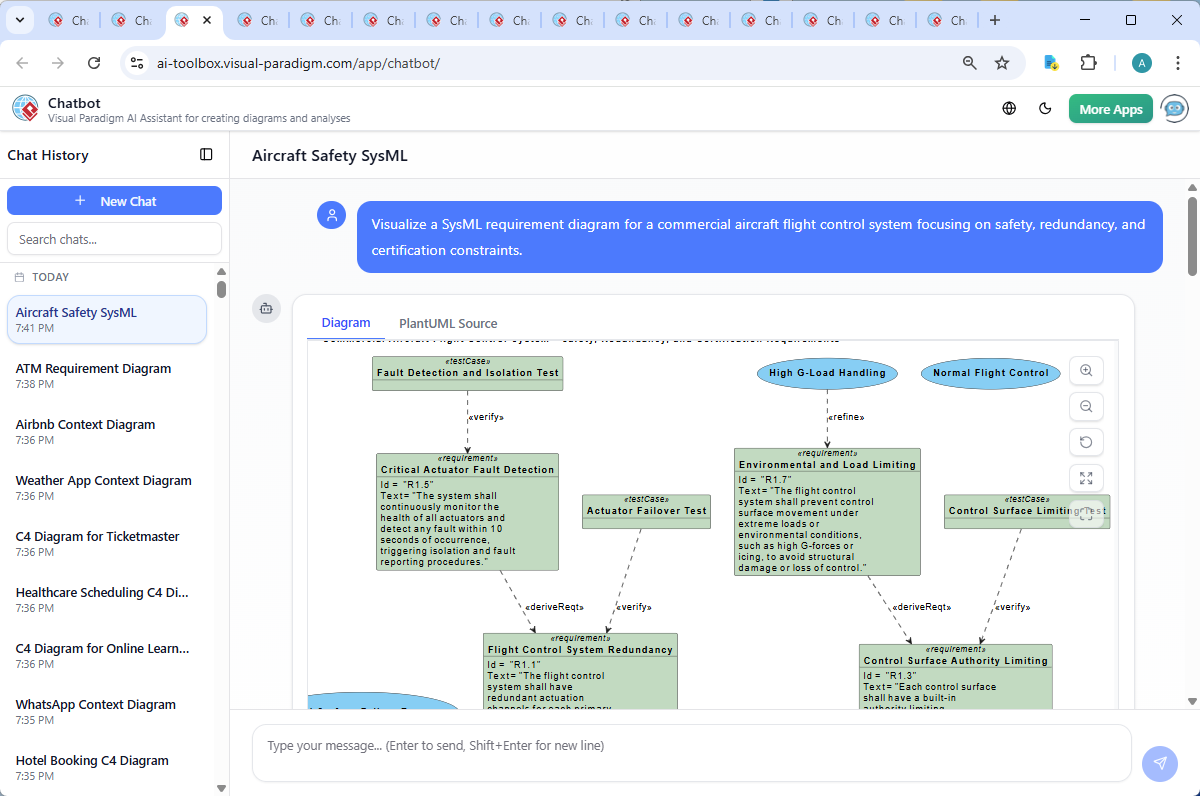This screenshot has width=1200, height=796.
Task: Expand the diagram to fullscreen
Action: click(1086, 478)
